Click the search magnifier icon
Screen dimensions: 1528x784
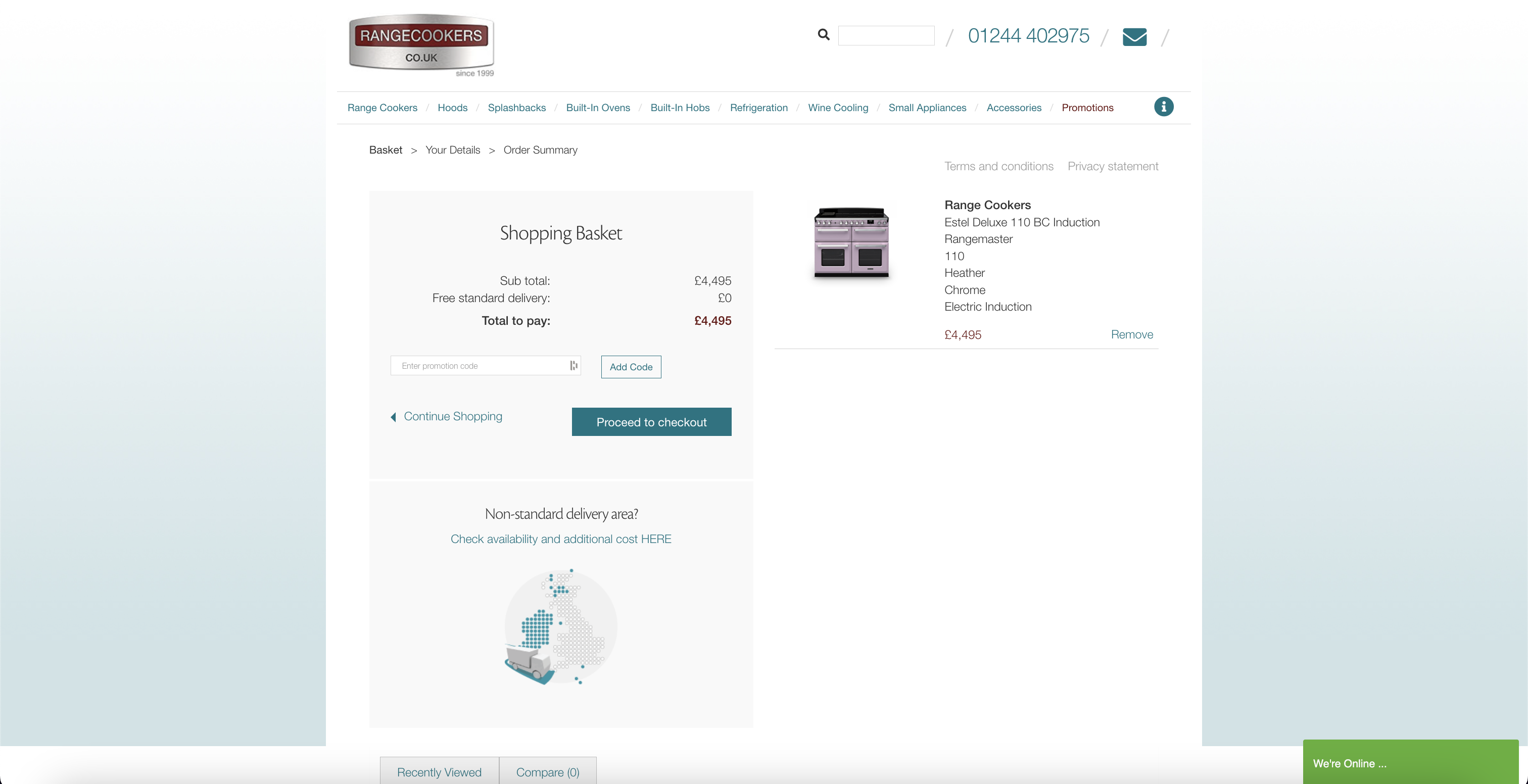click(823, 35)
